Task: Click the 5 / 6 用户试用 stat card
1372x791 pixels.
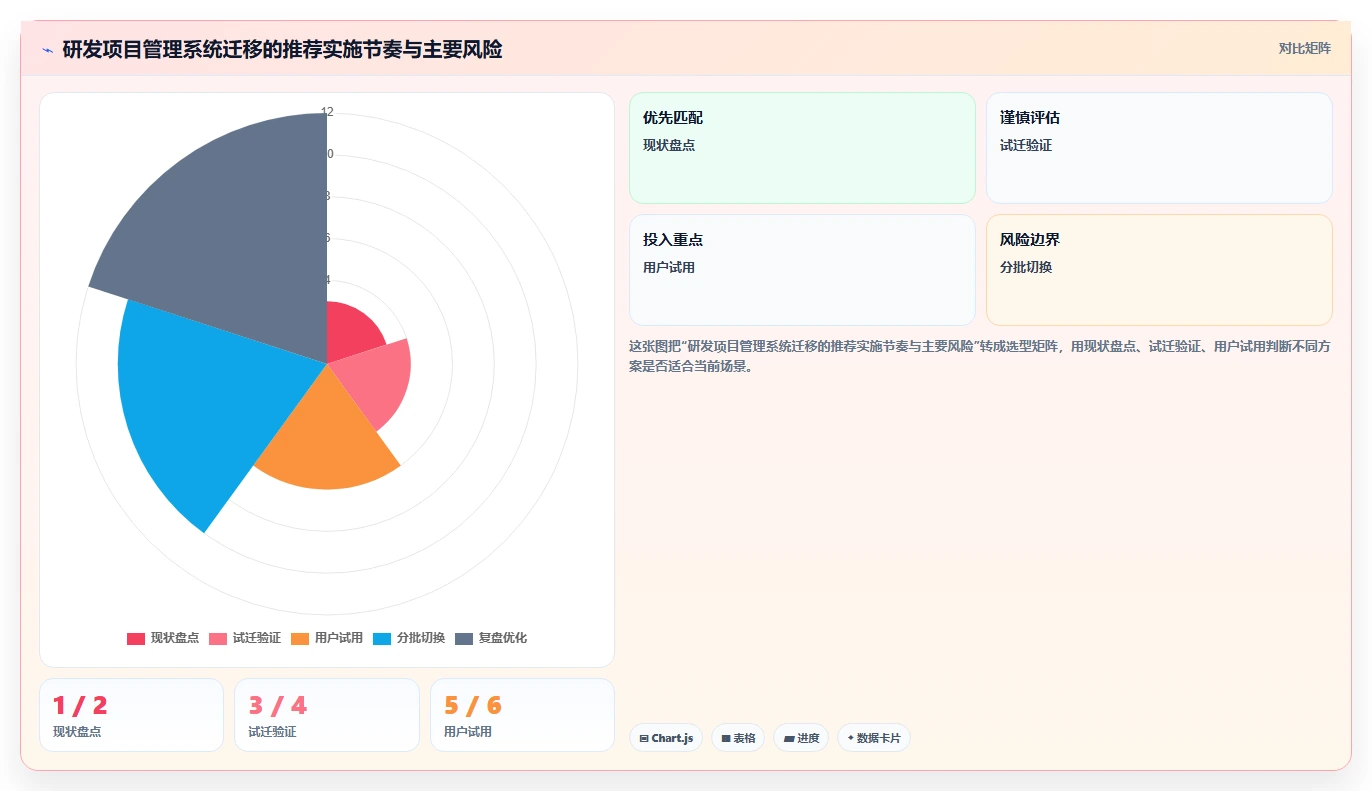Action: click(x=522, y=715)
